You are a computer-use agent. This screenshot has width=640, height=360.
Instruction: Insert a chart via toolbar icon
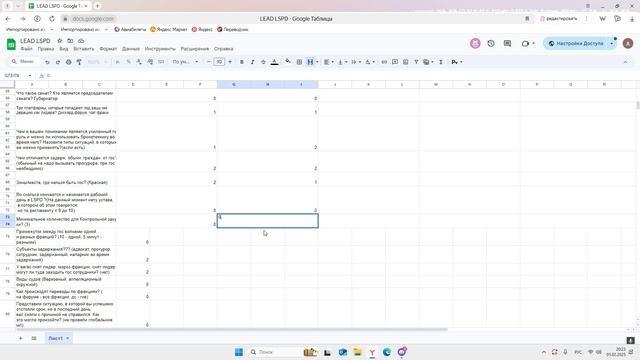tap(405, 62)
